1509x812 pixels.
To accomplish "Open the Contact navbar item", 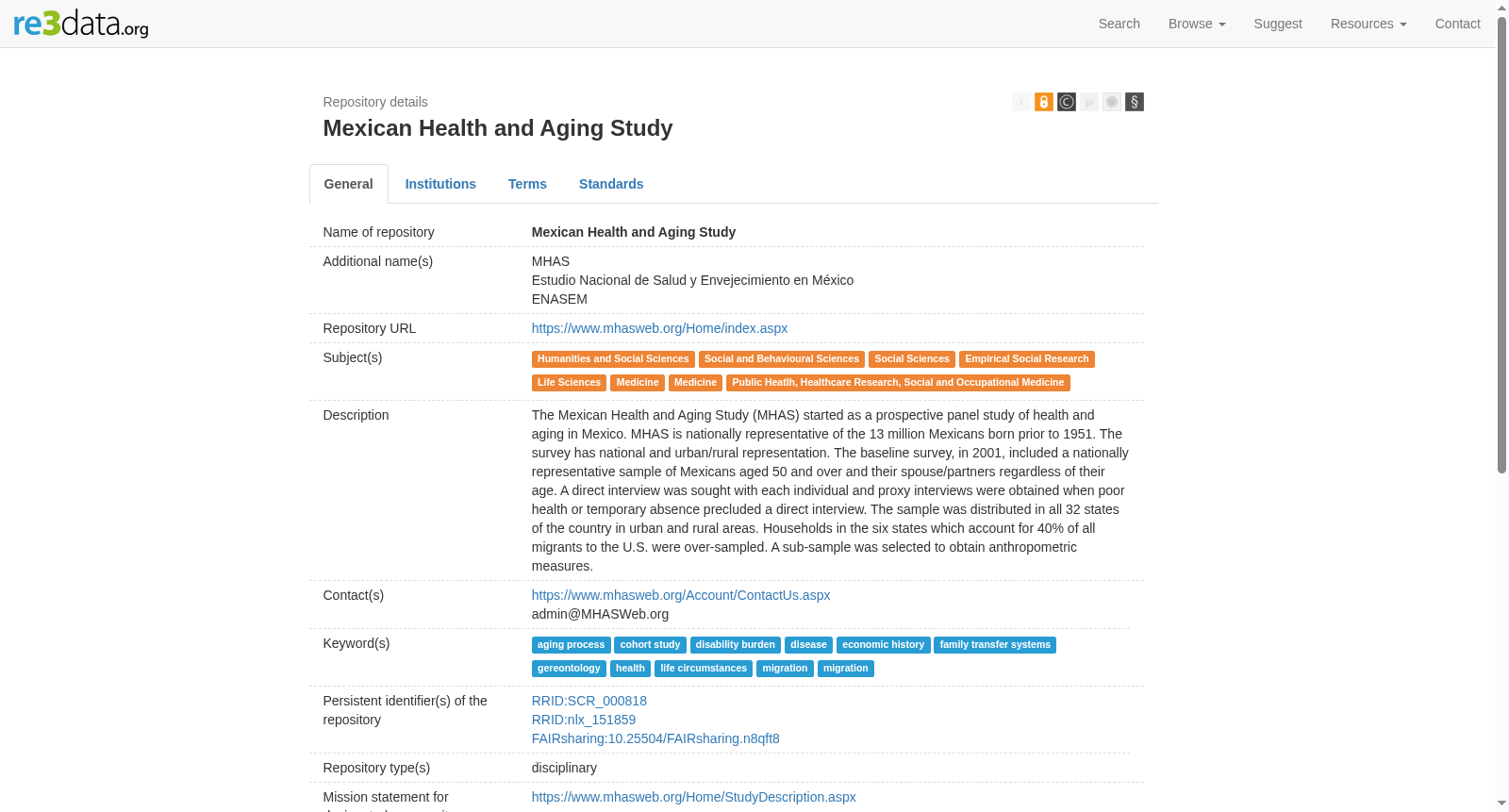I will click(1458, 24).
